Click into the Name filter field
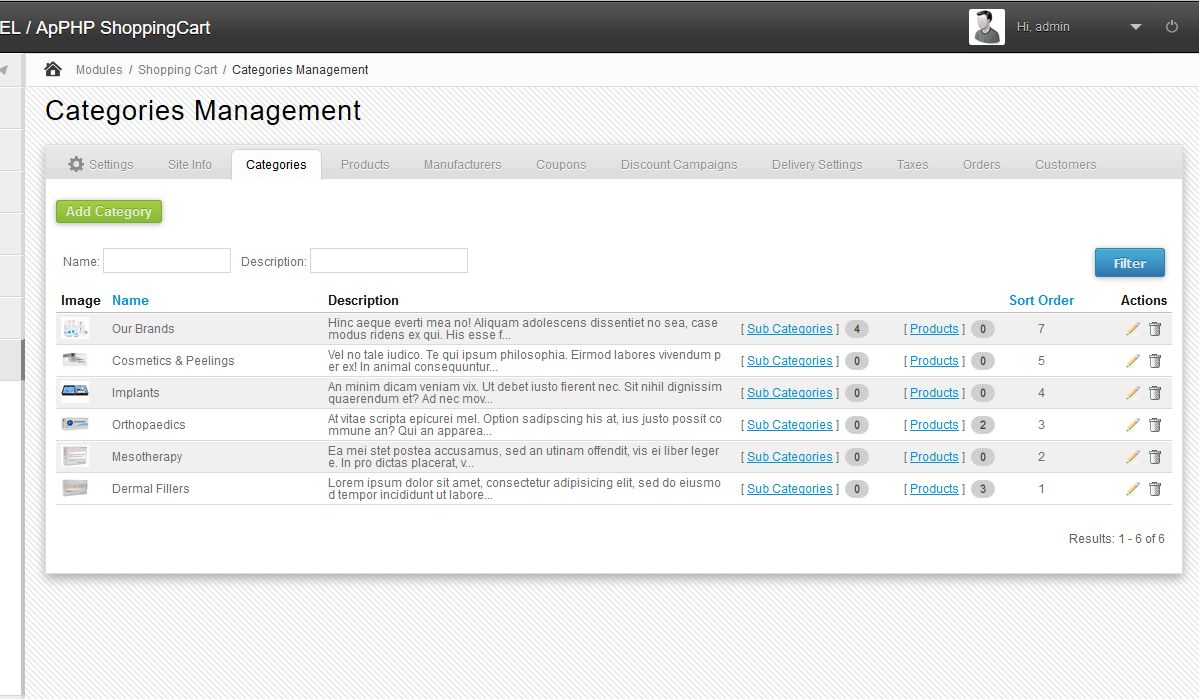The width and height of the screenshot is (1200, 700). coord(167,261)
